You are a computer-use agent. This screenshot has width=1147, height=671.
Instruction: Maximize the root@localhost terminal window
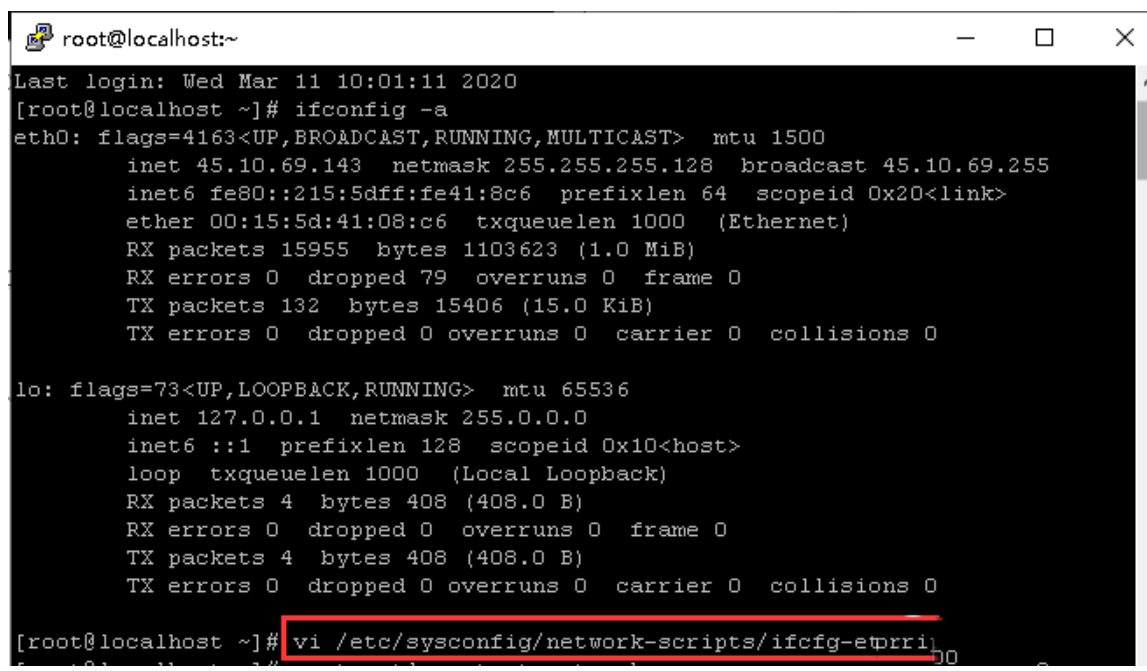1045,39
